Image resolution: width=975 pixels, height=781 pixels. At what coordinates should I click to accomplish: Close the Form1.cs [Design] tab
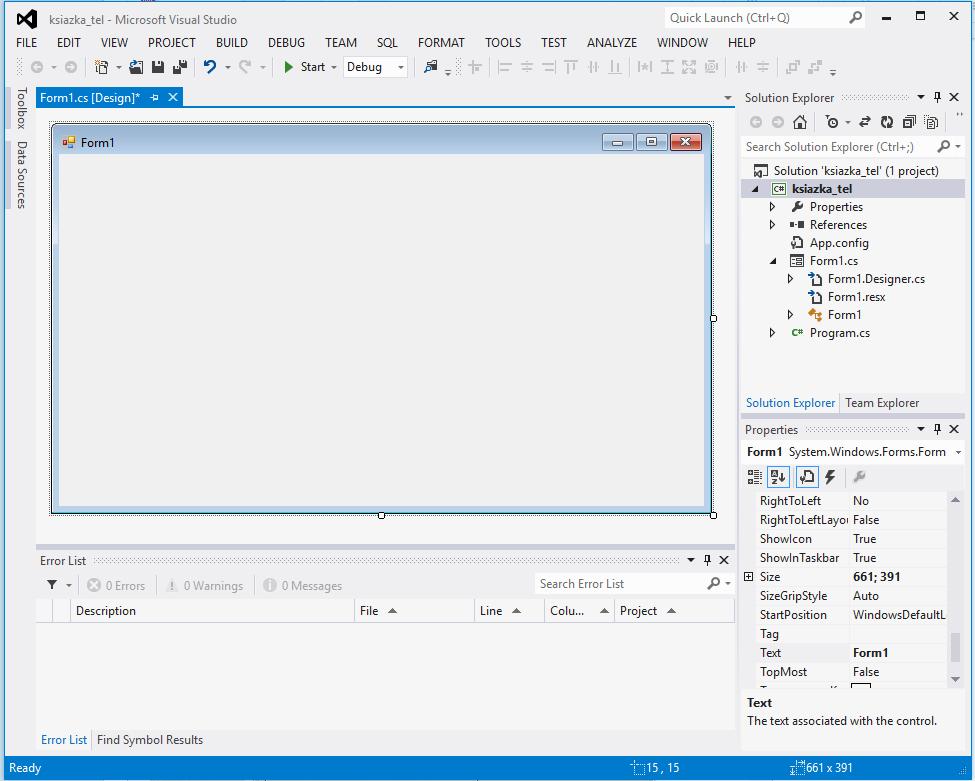[173, 97]
